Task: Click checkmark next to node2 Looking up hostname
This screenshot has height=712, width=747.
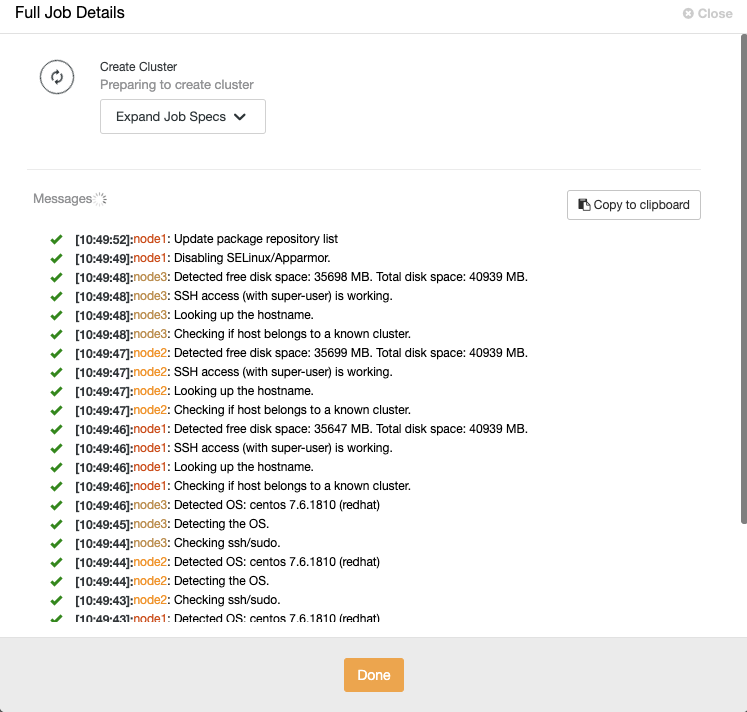Action: click(x=56, y=391)
